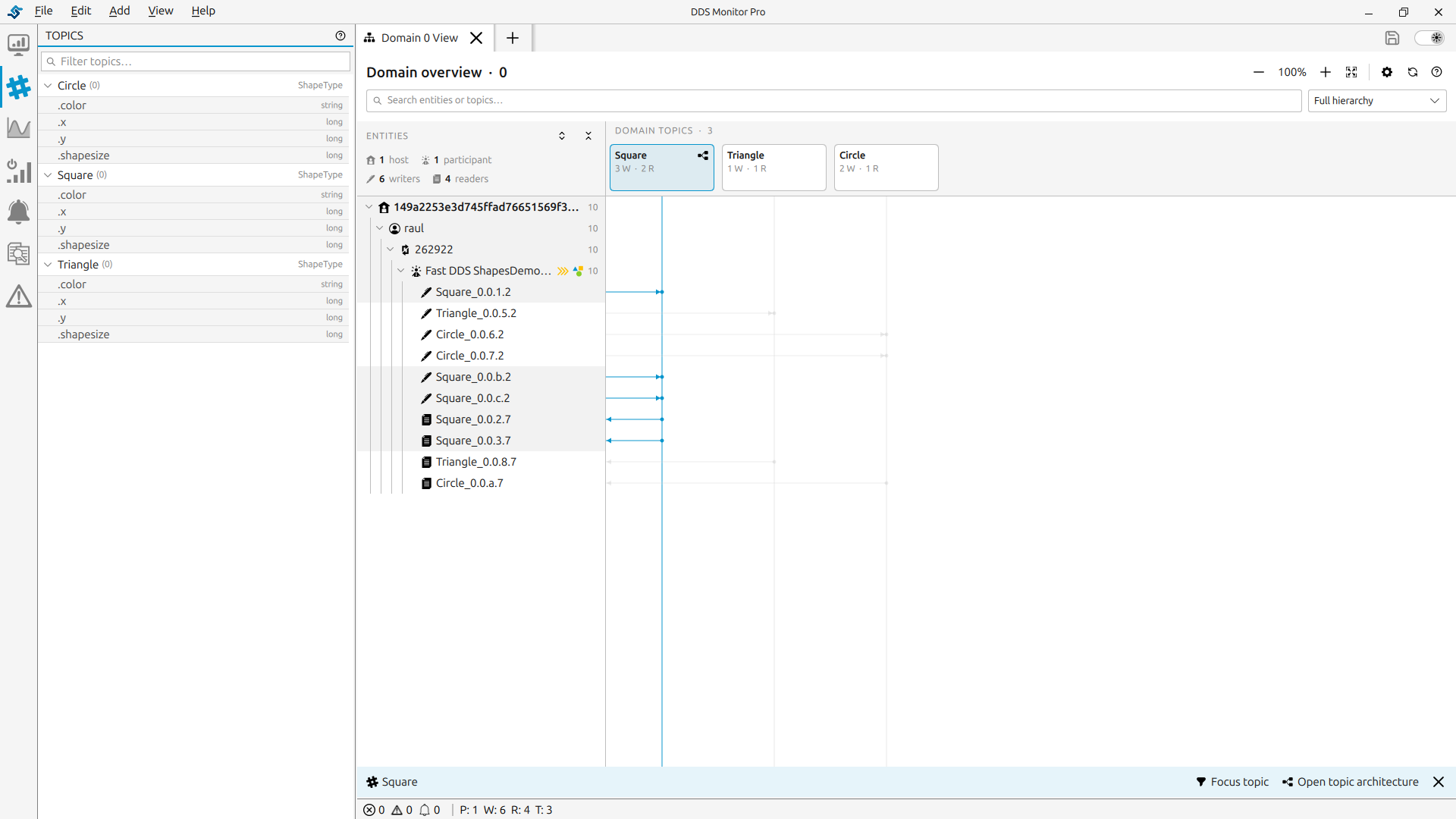Collapse the Circle topic group
Image resolution: width=1456 pixels, height=819 pixels.
(48, 86)
